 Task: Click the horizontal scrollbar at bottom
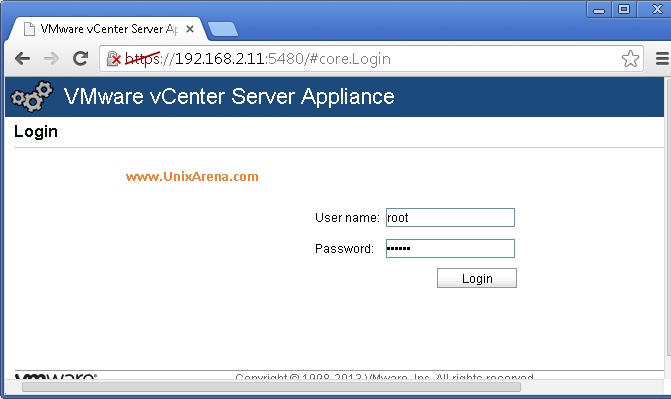tap(271, 387)
